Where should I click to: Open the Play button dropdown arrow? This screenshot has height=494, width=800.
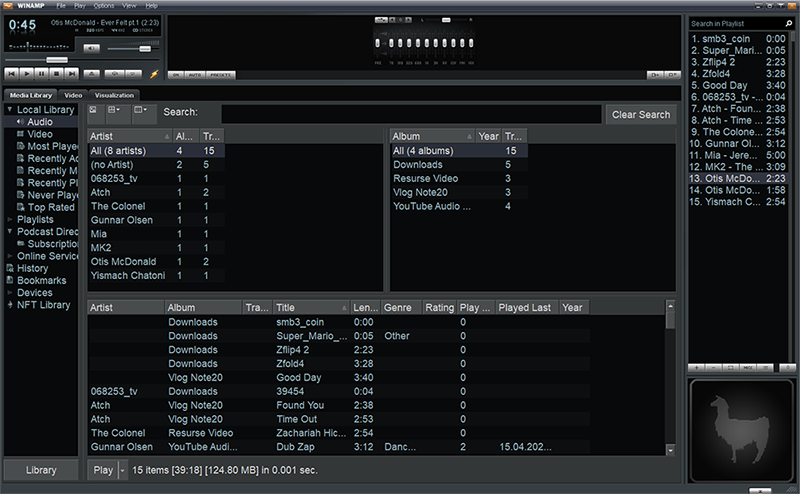click(122, 470)
